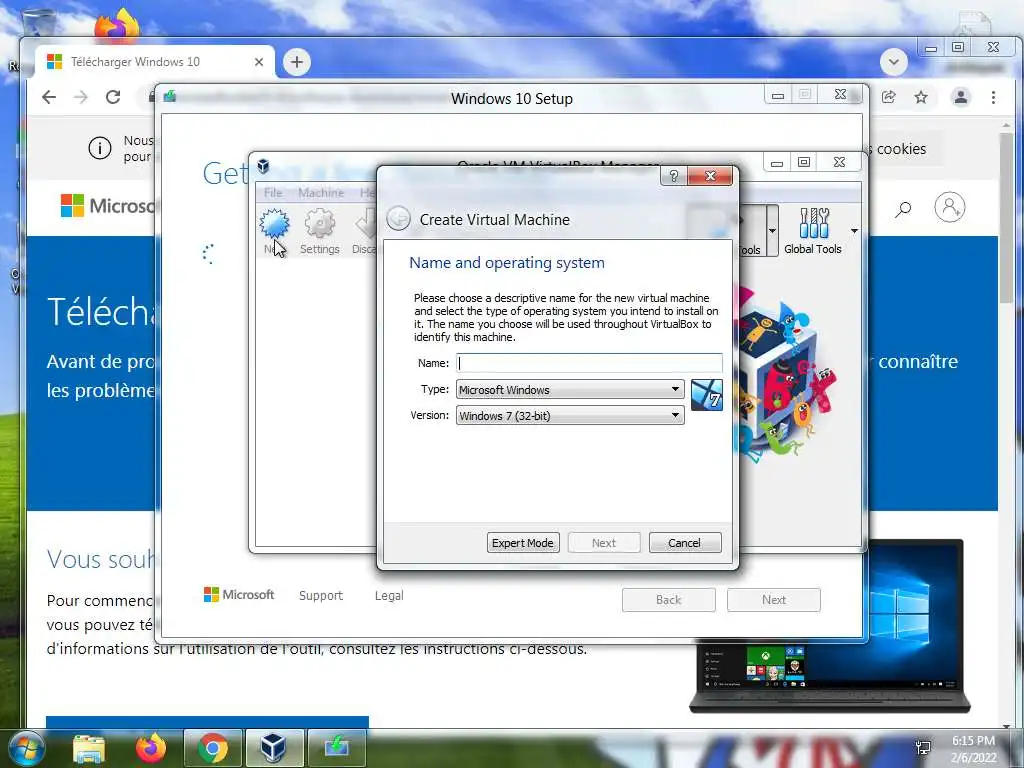Click Next in Create Virtual Machine dialog
This screenshot has height=768, width=1024.
tap(603, 543)
